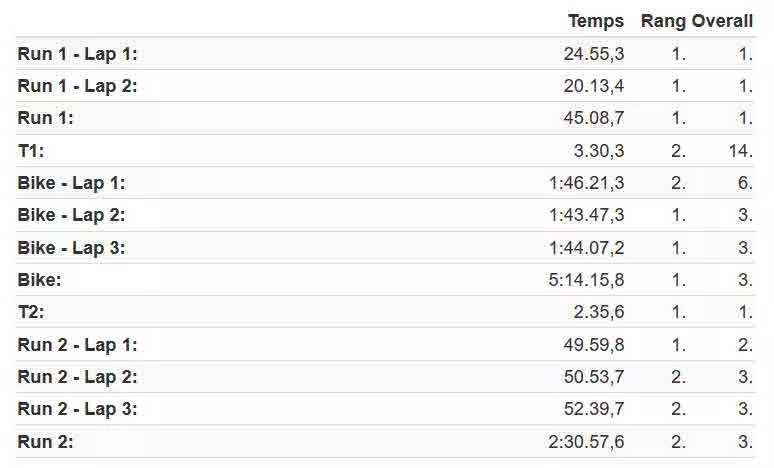Select the T1 row label

coord(31,151)
